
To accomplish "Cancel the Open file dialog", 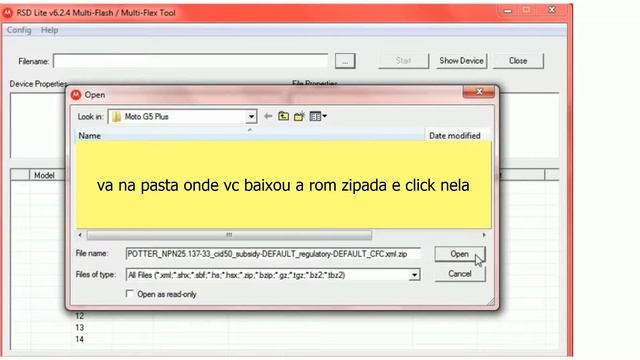I will point(460,274).
